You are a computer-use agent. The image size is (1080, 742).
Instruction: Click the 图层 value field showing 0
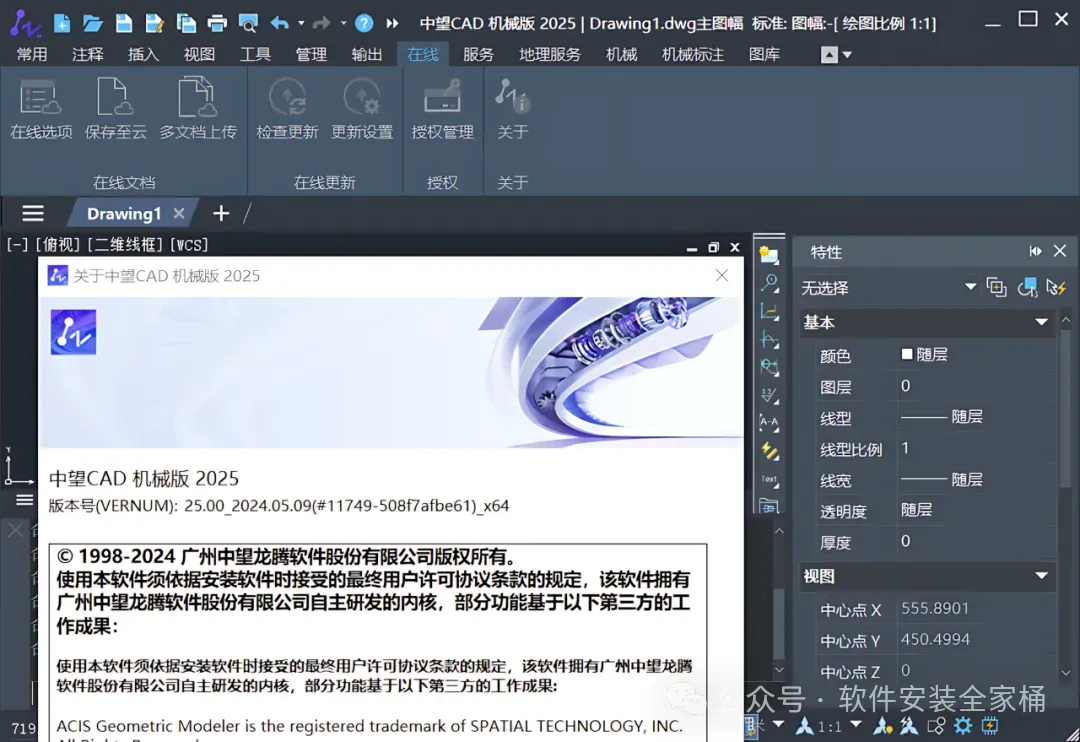pos(975,386)
